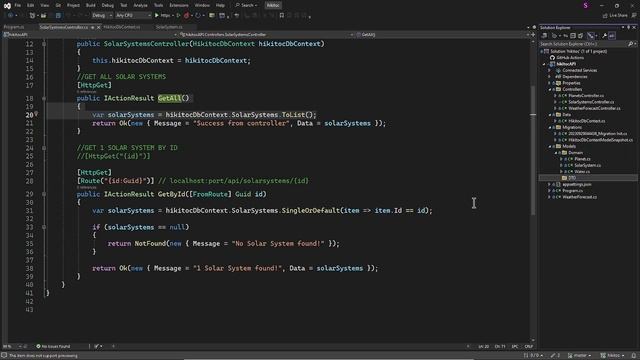The image size is (640, 360).
Task: Open the Debug configuration dropdown
Action: (102, 15)
